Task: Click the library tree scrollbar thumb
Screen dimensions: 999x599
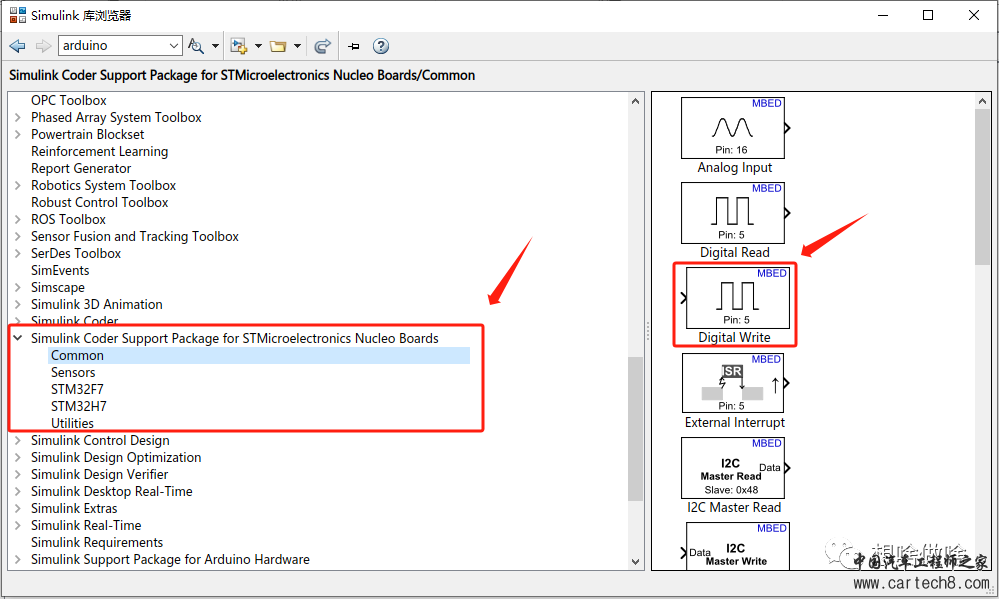Action: (635, 429)
